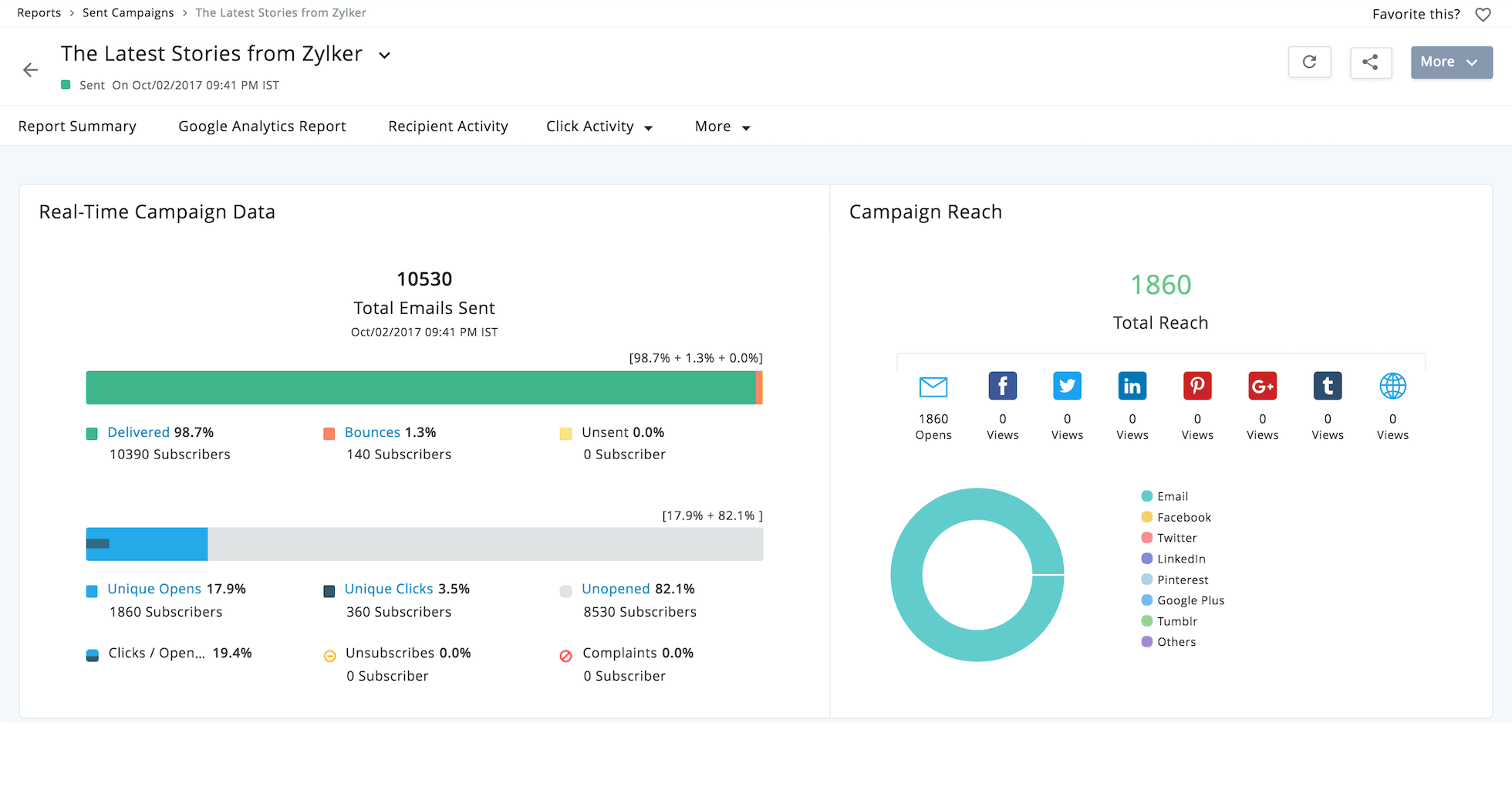Click the LinkedIn icon in Campaign Reach
The width and height of the screenshot is (1512, 811).
point(1132,386)
